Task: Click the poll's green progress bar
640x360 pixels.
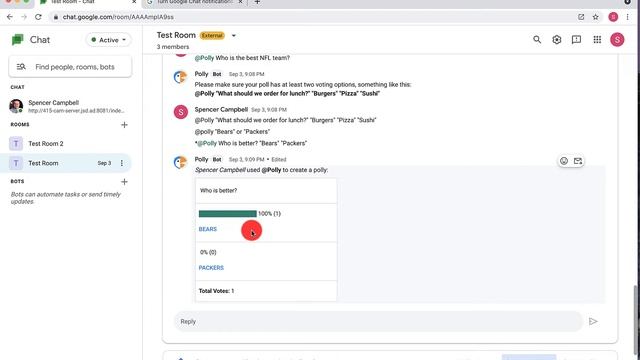Action: pyautogui.click(x=228, y=213)
